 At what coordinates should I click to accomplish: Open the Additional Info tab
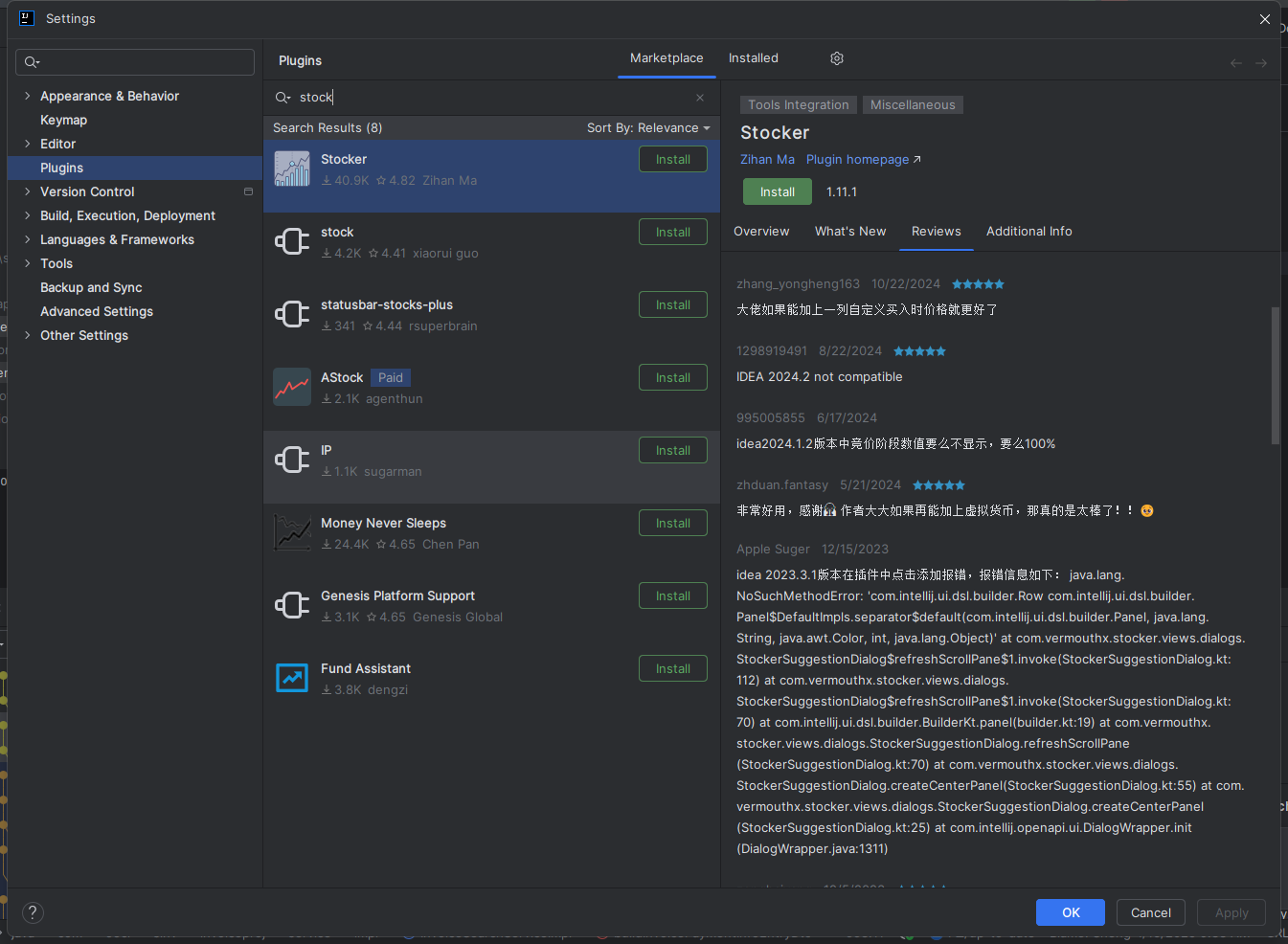(x=1029, y=232)
